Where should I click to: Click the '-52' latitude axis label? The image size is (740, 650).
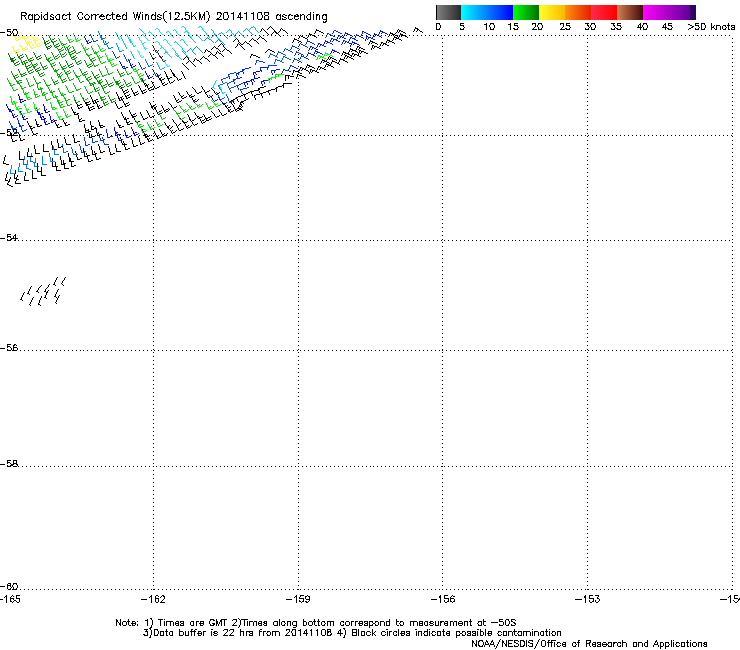9,133
